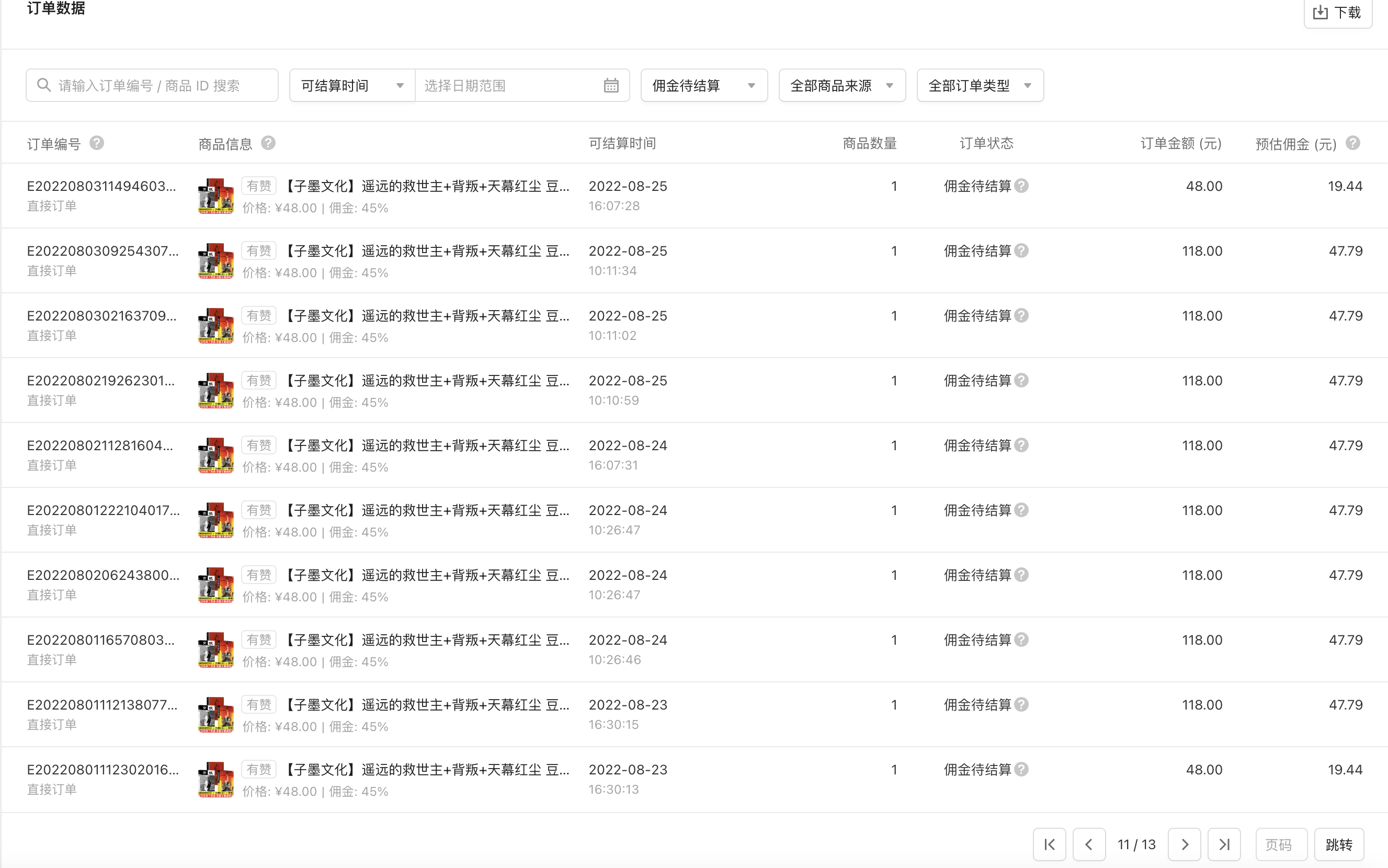
Task: Click search magnifier icon in order search box
Action: 43,86
